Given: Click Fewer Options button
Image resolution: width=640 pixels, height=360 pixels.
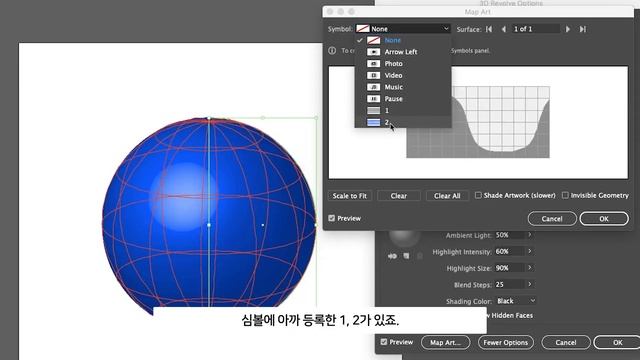Looking at the screenshot, I should coord(506,342).
